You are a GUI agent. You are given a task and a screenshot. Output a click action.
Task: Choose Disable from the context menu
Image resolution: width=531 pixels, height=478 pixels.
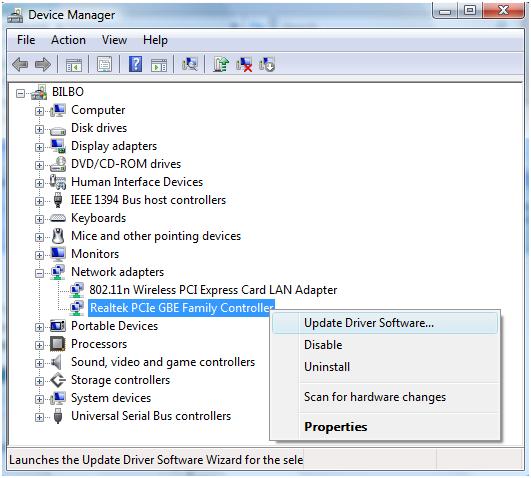[x=385, y=345]
